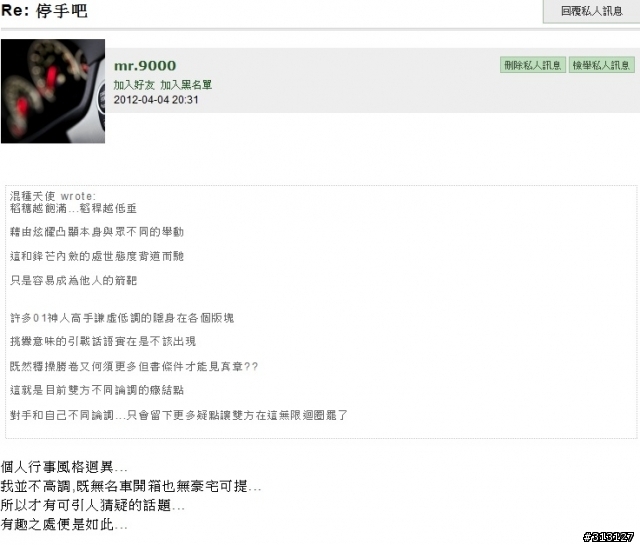Click the sender's dashboard avatar image

(53, 91)
